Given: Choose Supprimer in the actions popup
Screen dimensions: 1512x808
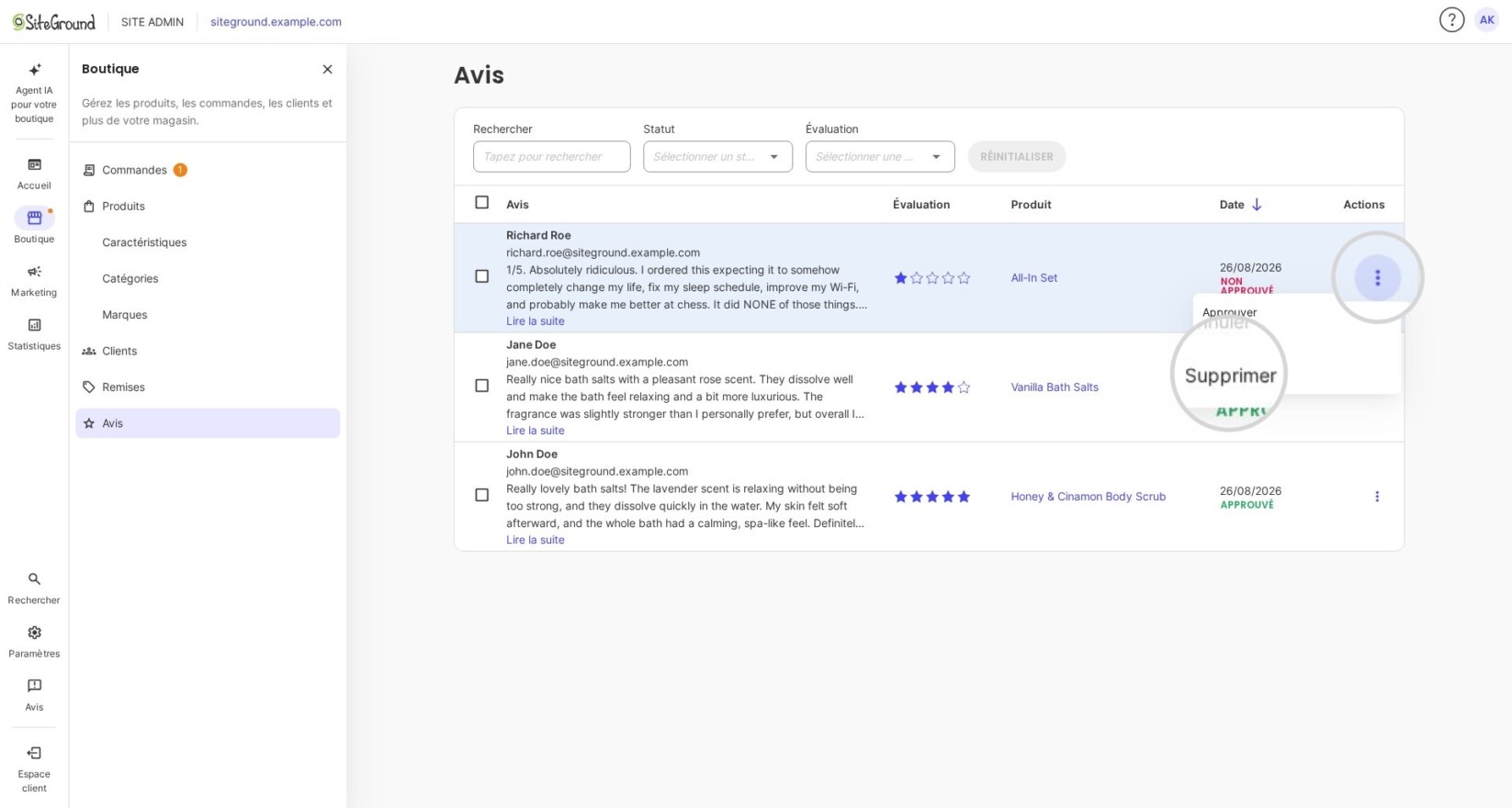Looking at the screenshot, I should point(1230,376).
